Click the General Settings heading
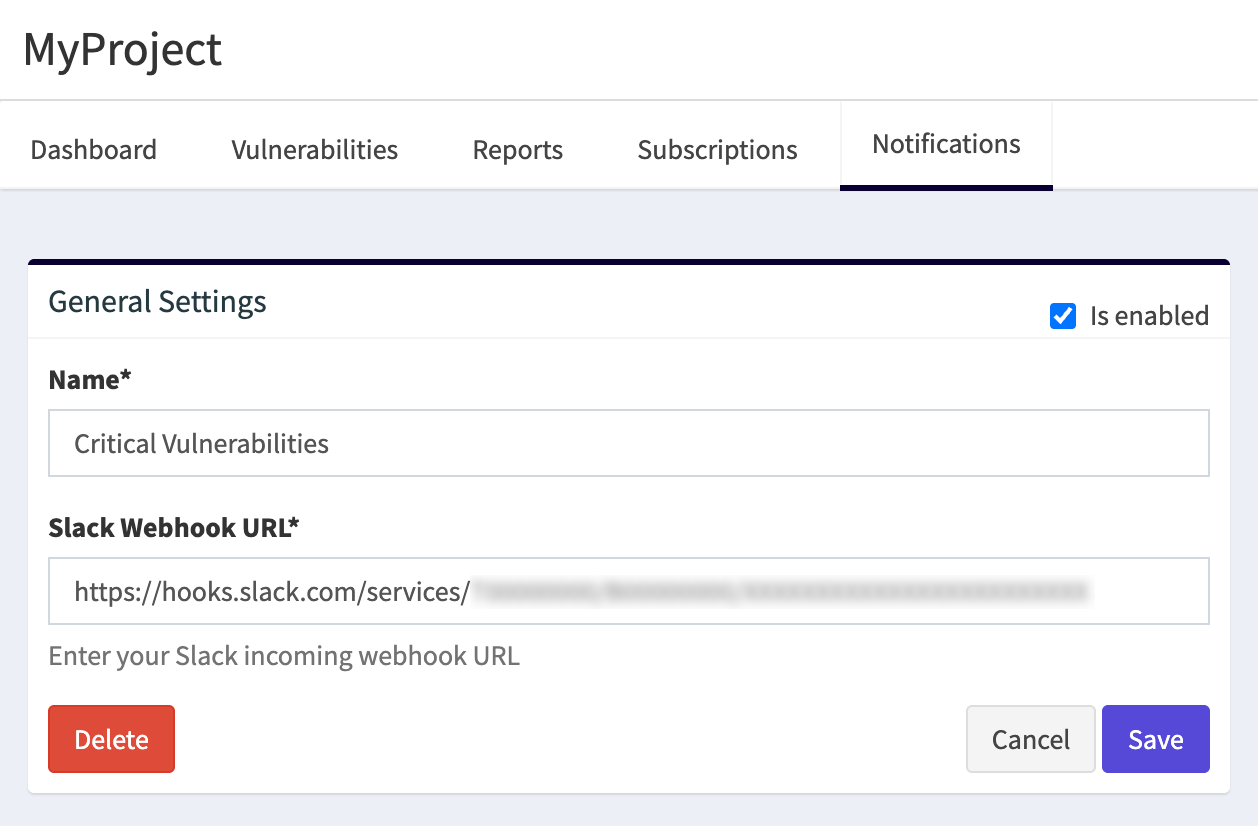 click(x=157, y=301)
